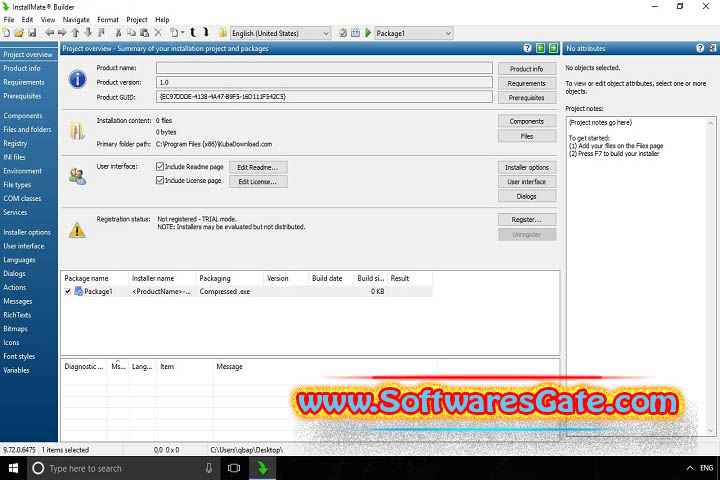Click the pin icon on attributes panel header
Image resolution: width=720 pixels, height=480 pixels.
coord(713,48)
